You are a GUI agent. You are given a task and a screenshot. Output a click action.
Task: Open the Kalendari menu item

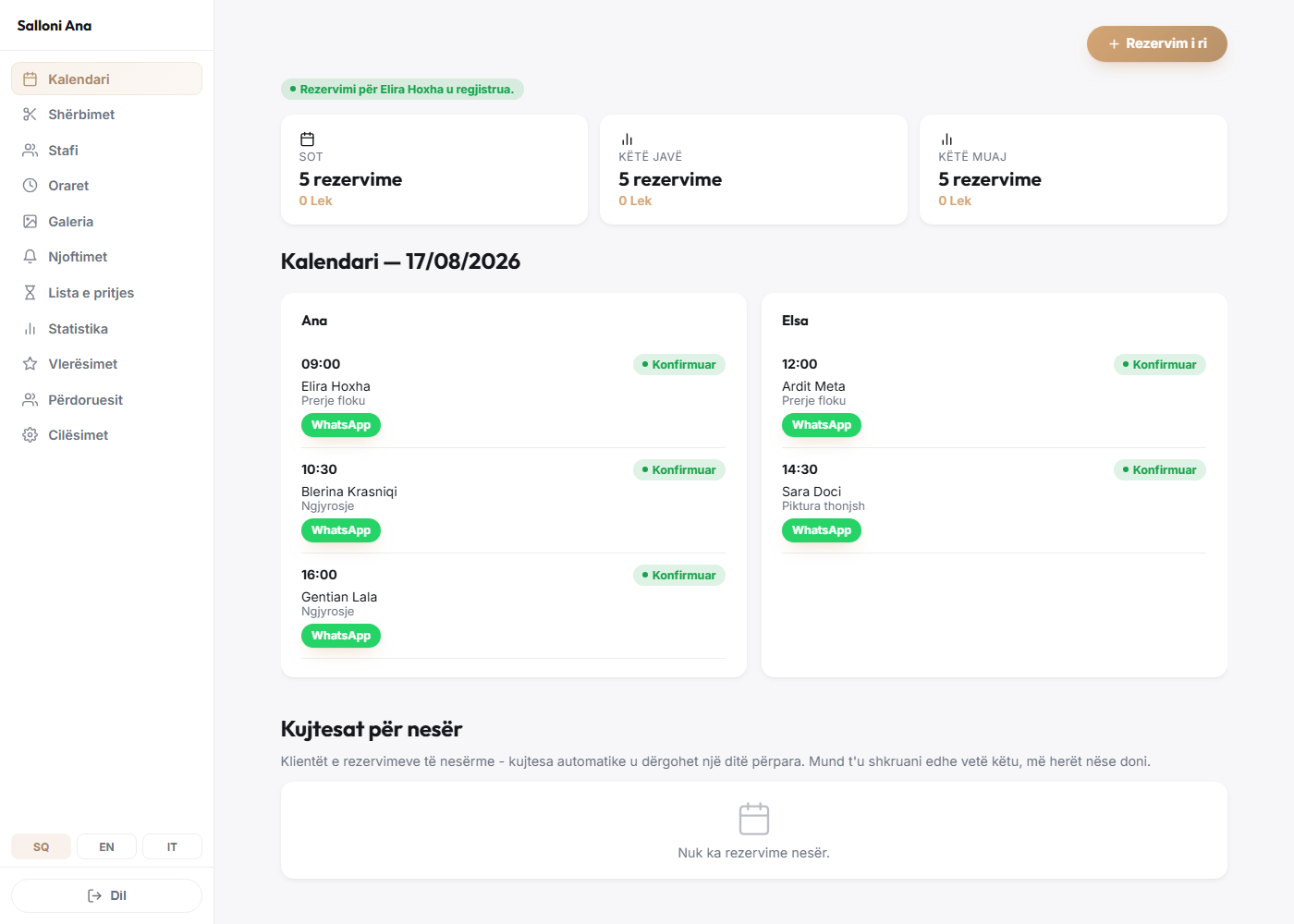106,79
